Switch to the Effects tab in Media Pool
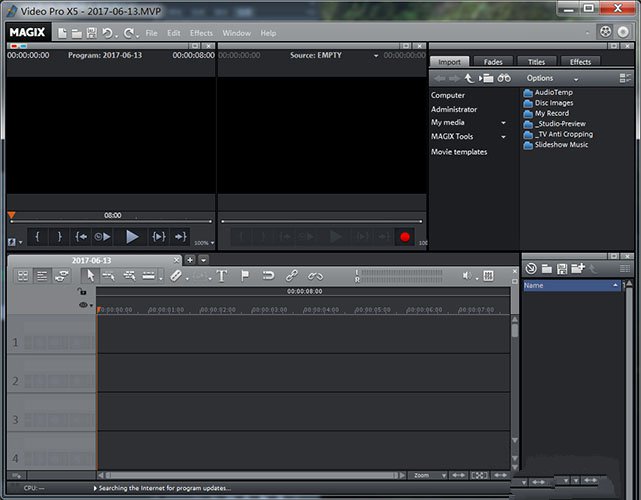Image resolution: width=641 pixels, height=500 pixels. (580, 62)
